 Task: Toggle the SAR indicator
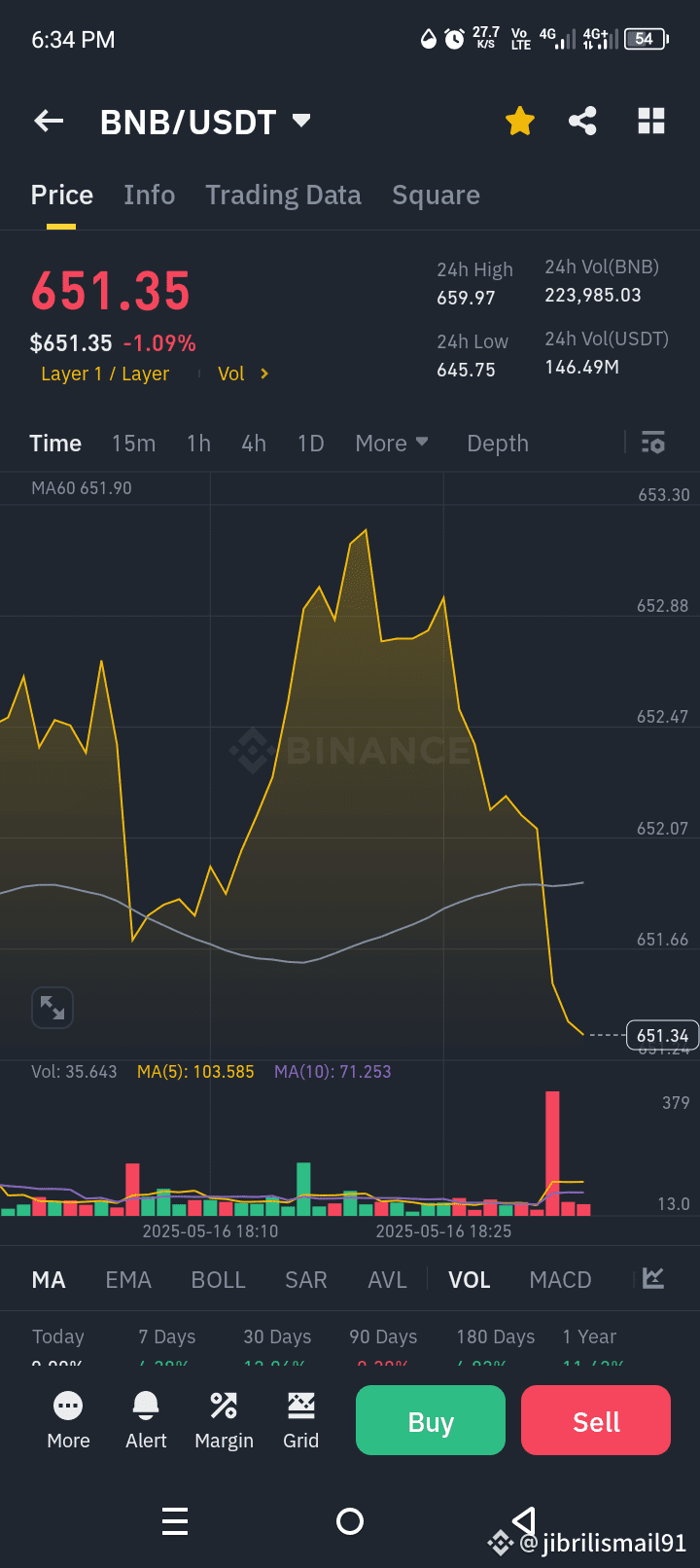tap(306, 1280)
